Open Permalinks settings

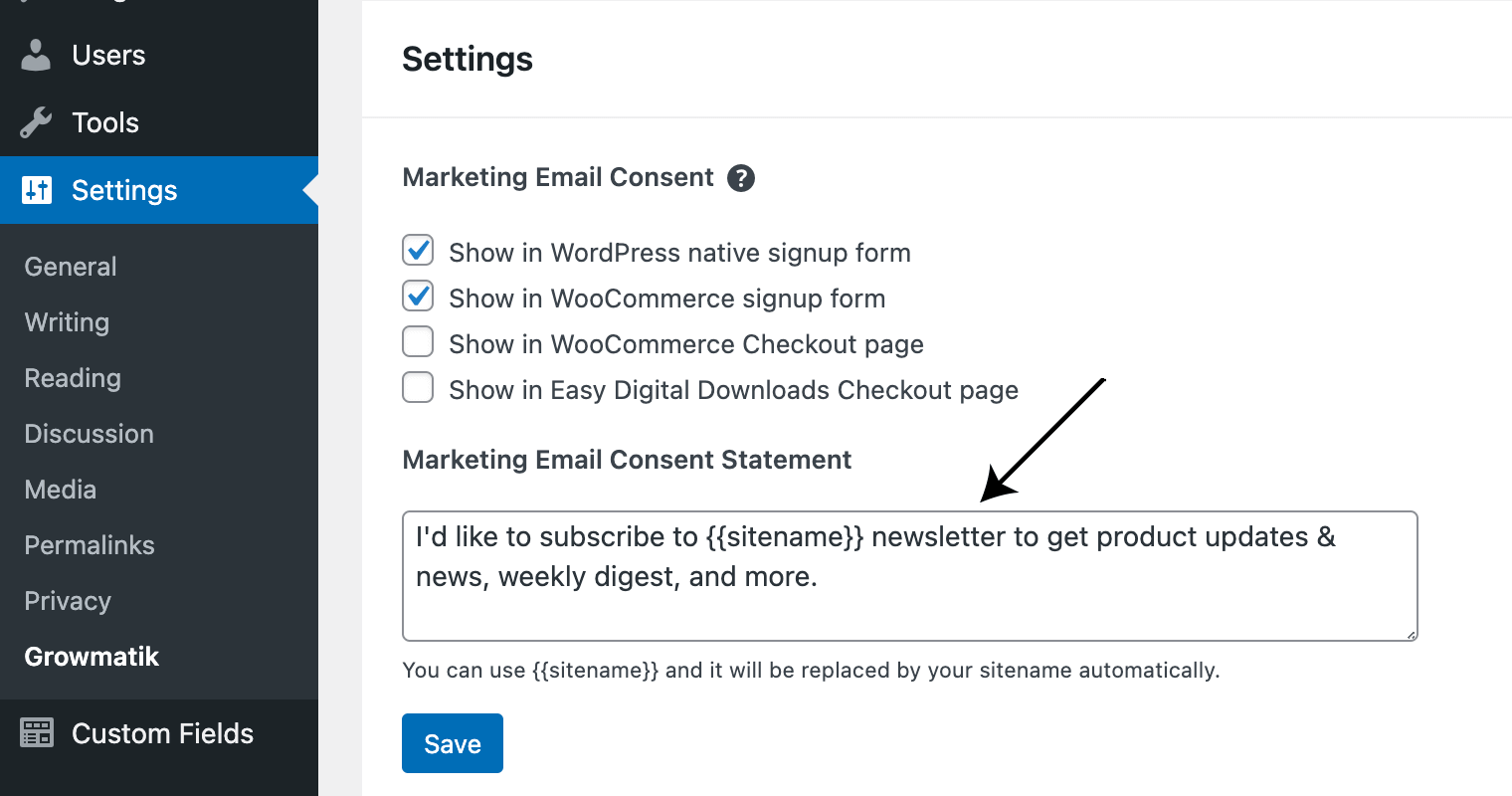(x=90, y=545)
